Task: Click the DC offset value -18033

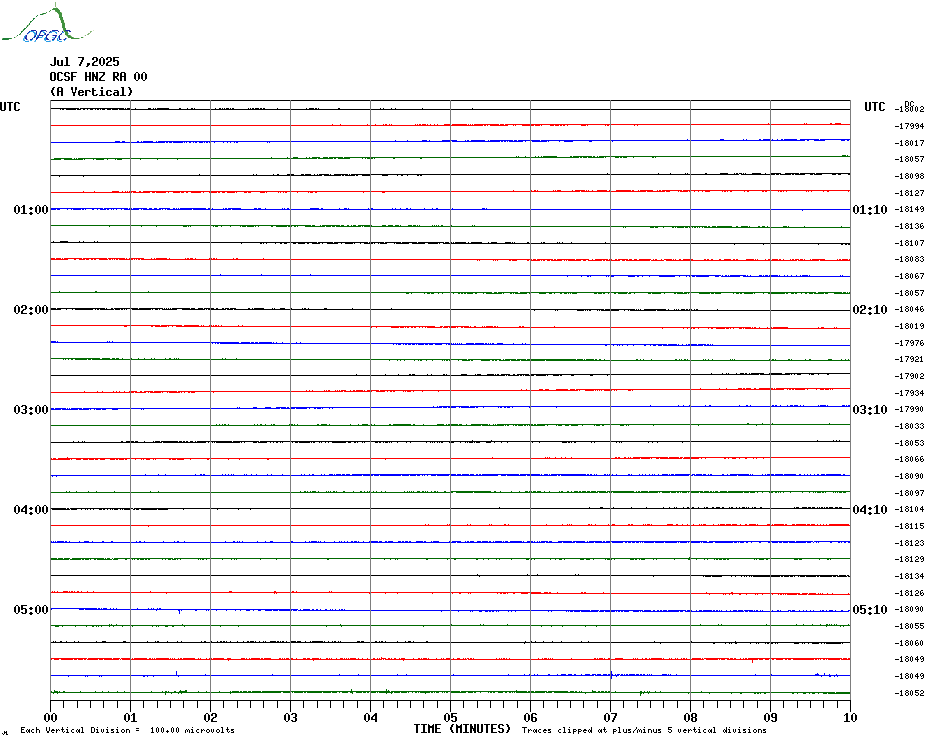Action: tap(909, 426)
